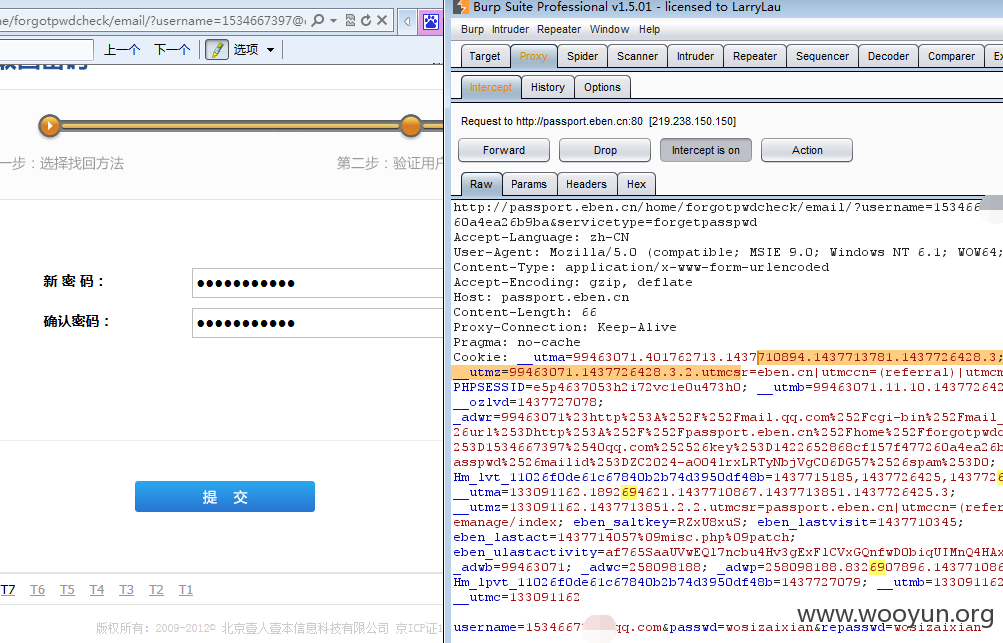This screenshot has height=643, width=1003.
Task: Click the find bar text input
Action: [x=46, y=49]
